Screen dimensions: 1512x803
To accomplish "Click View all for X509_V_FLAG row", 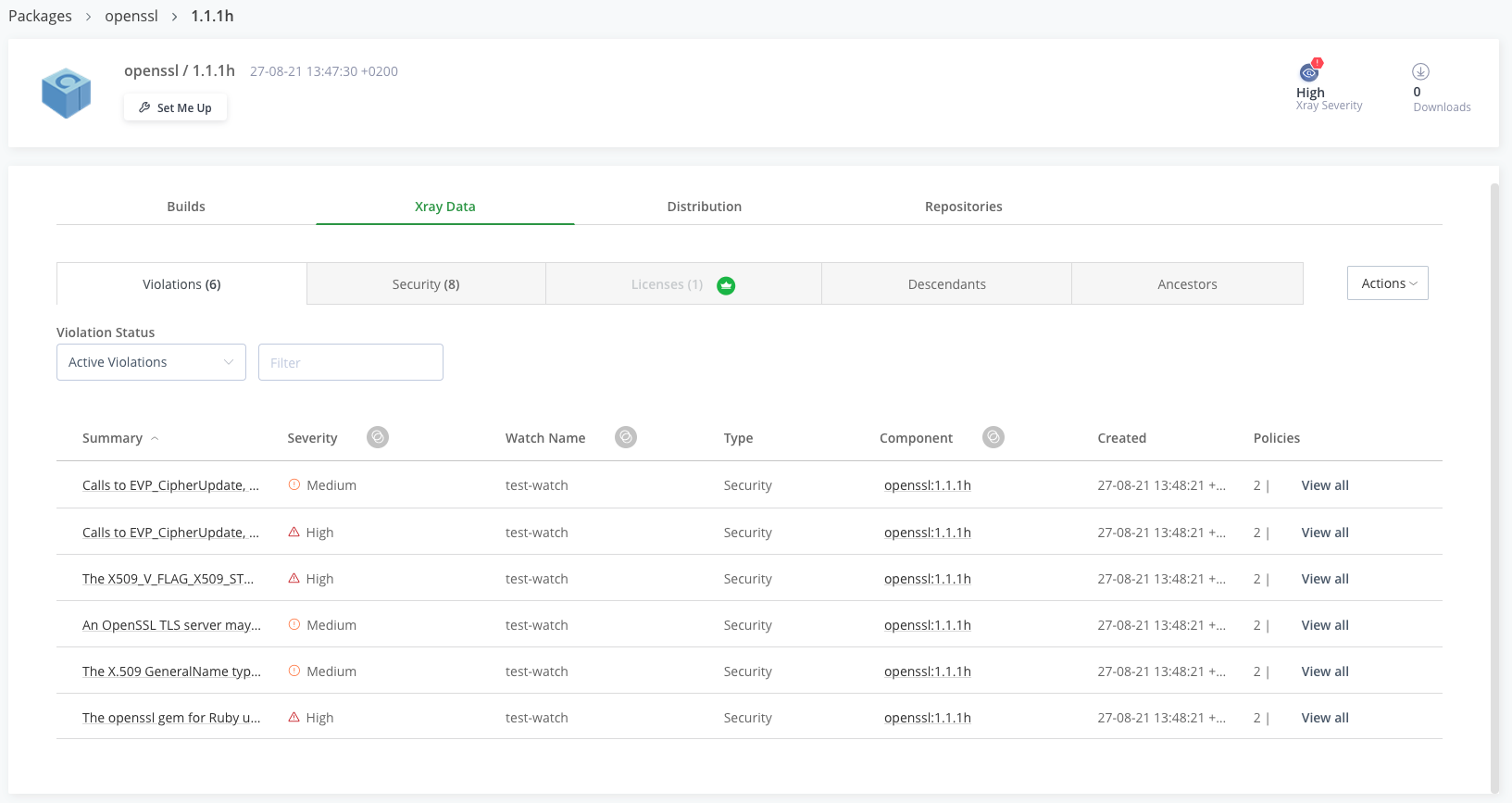I will (1325, 579).
